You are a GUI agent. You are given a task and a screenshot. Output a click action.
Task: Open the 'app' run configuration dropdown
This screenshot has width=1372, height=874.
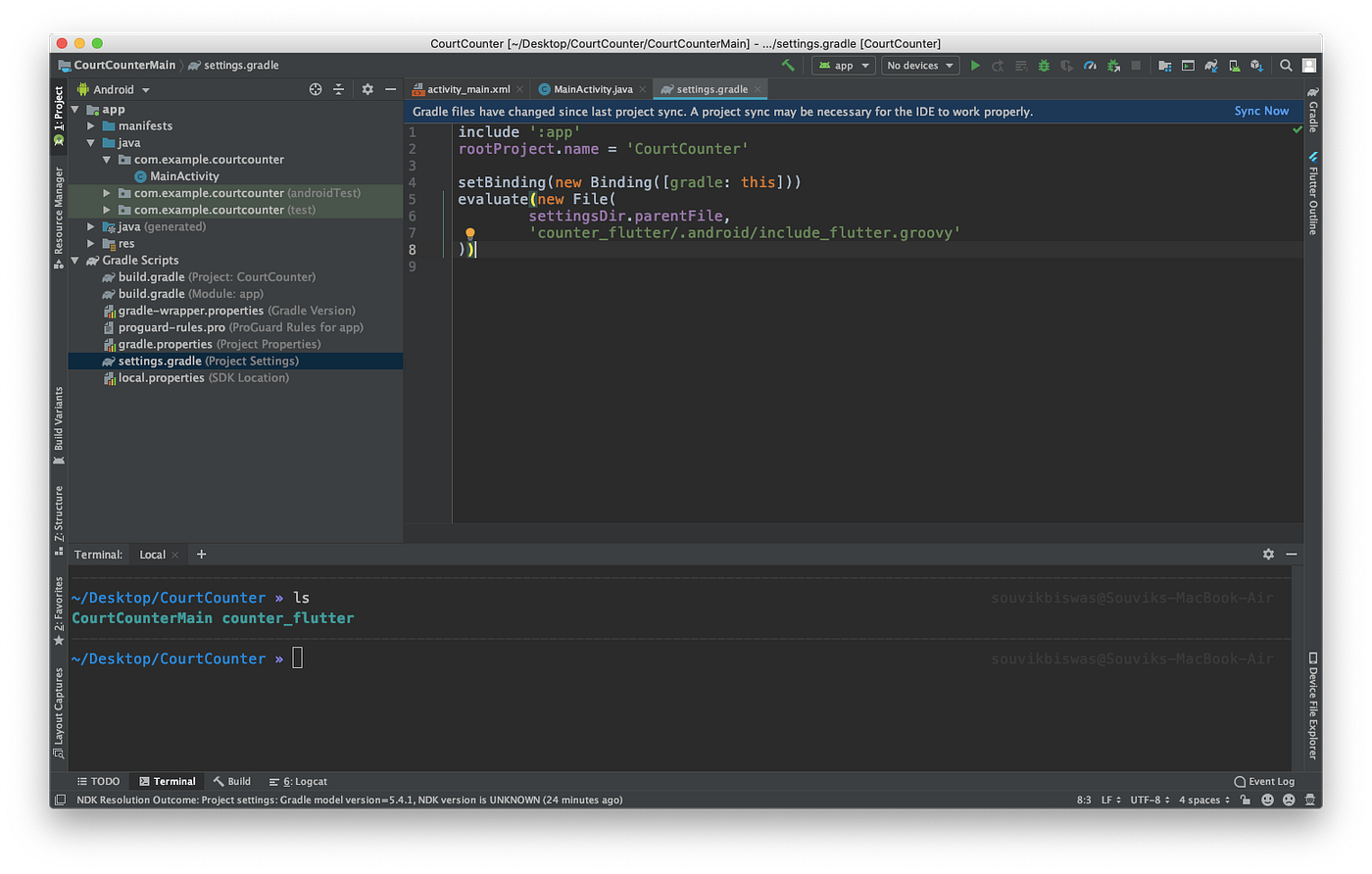tap(843, 66)
